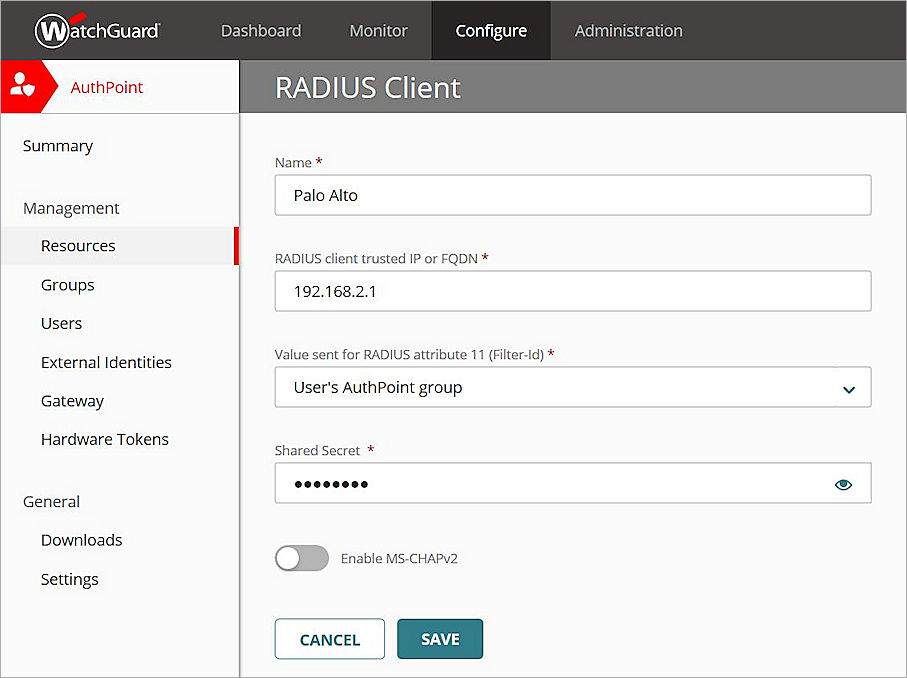Open the Downloads page
The height and width of the screenshot is (678, 907).
tap(81, 540)
